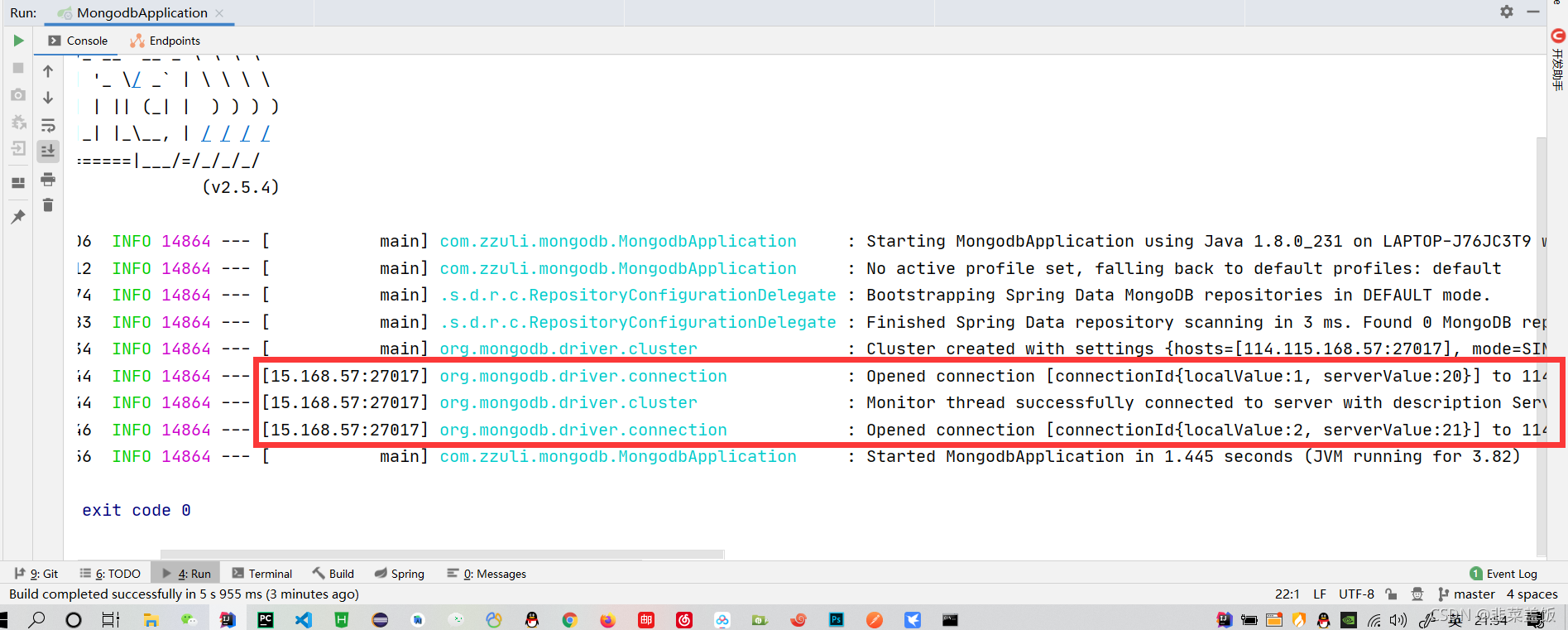Viewport: 1568px width, 630px height.
Task: Close the MongodbApplication run tab
Action: pyautogui.click(x=219, y=13)
